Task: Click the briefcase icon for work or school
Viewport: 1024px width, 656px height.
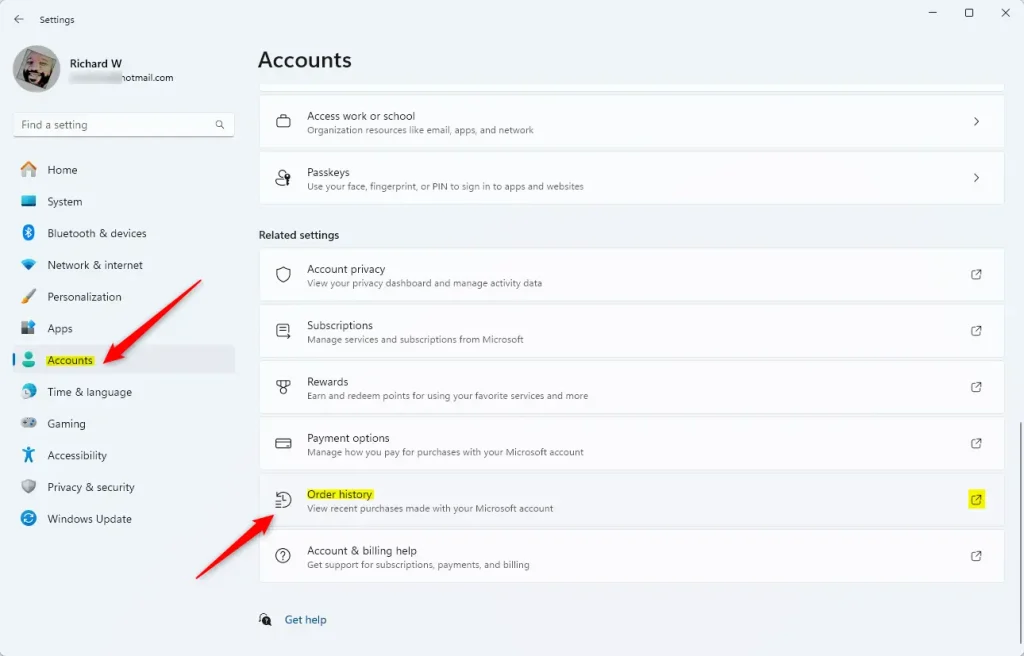Action: (283, 122)
